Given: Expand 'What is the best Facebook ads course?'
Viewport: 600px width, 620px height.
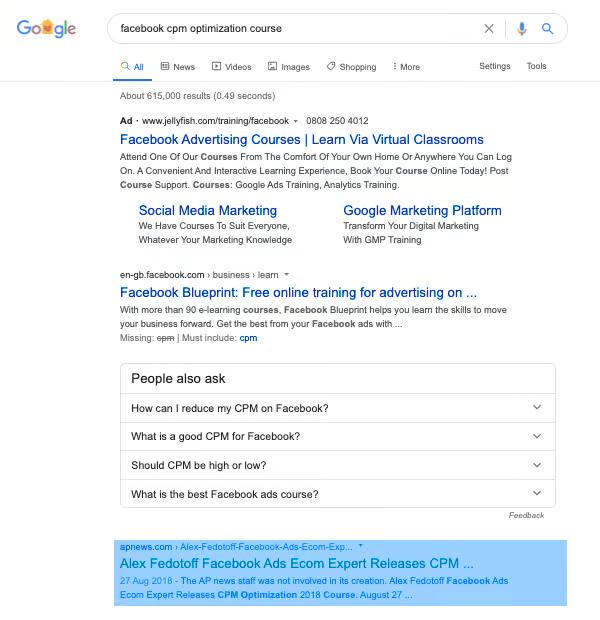Looking at the screenshot, I should 338,494.
